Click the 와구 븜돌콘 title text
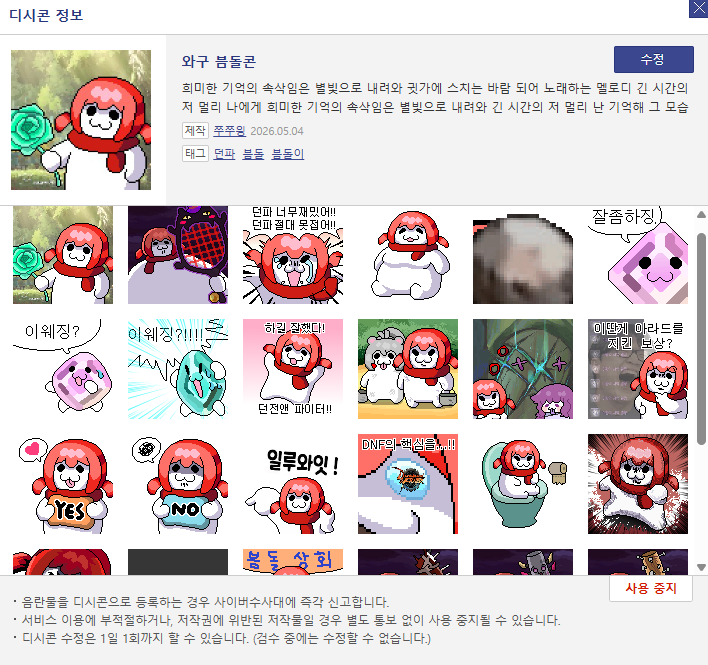Image resolution: width=708 pixels, height=665 pixels. click(219, 61)
